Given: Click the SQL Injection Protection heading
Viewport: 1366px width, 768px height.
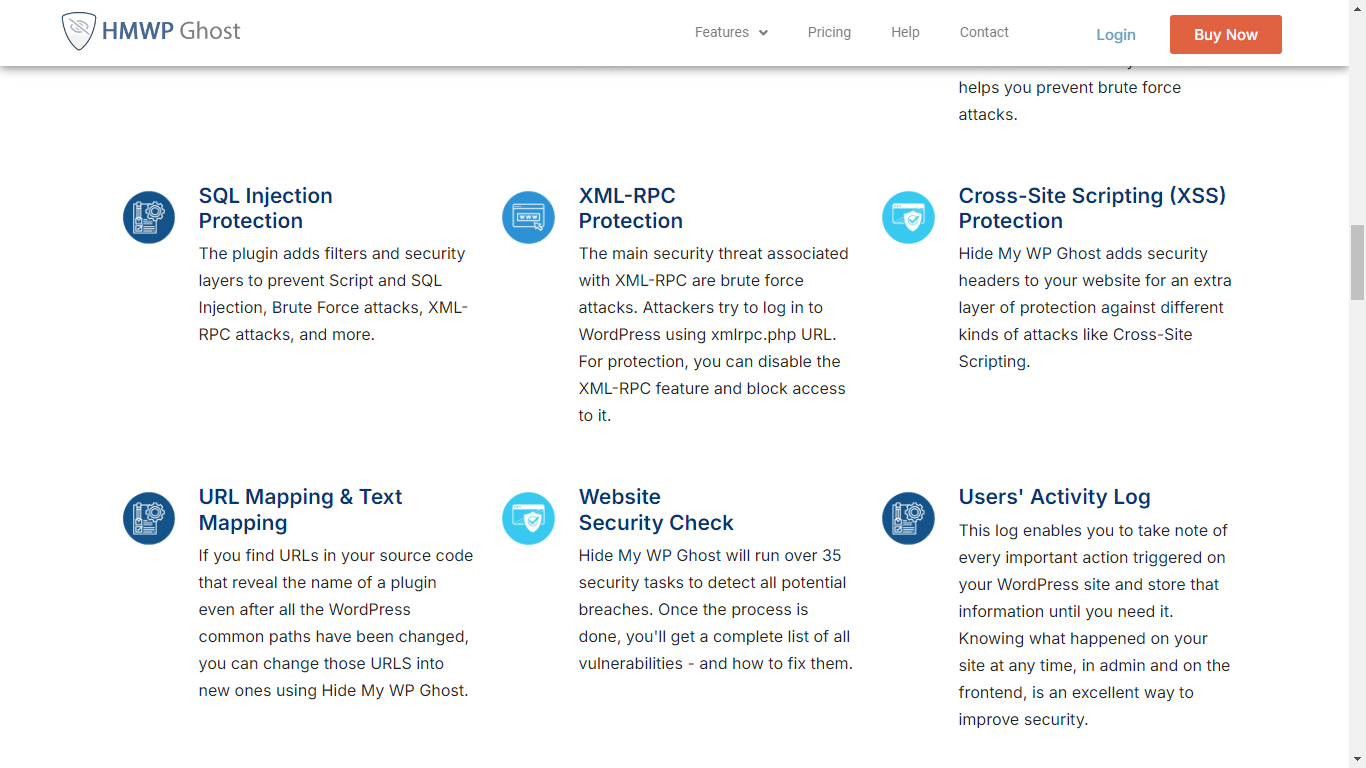Looking at the screenshot, I should (265, 208).
